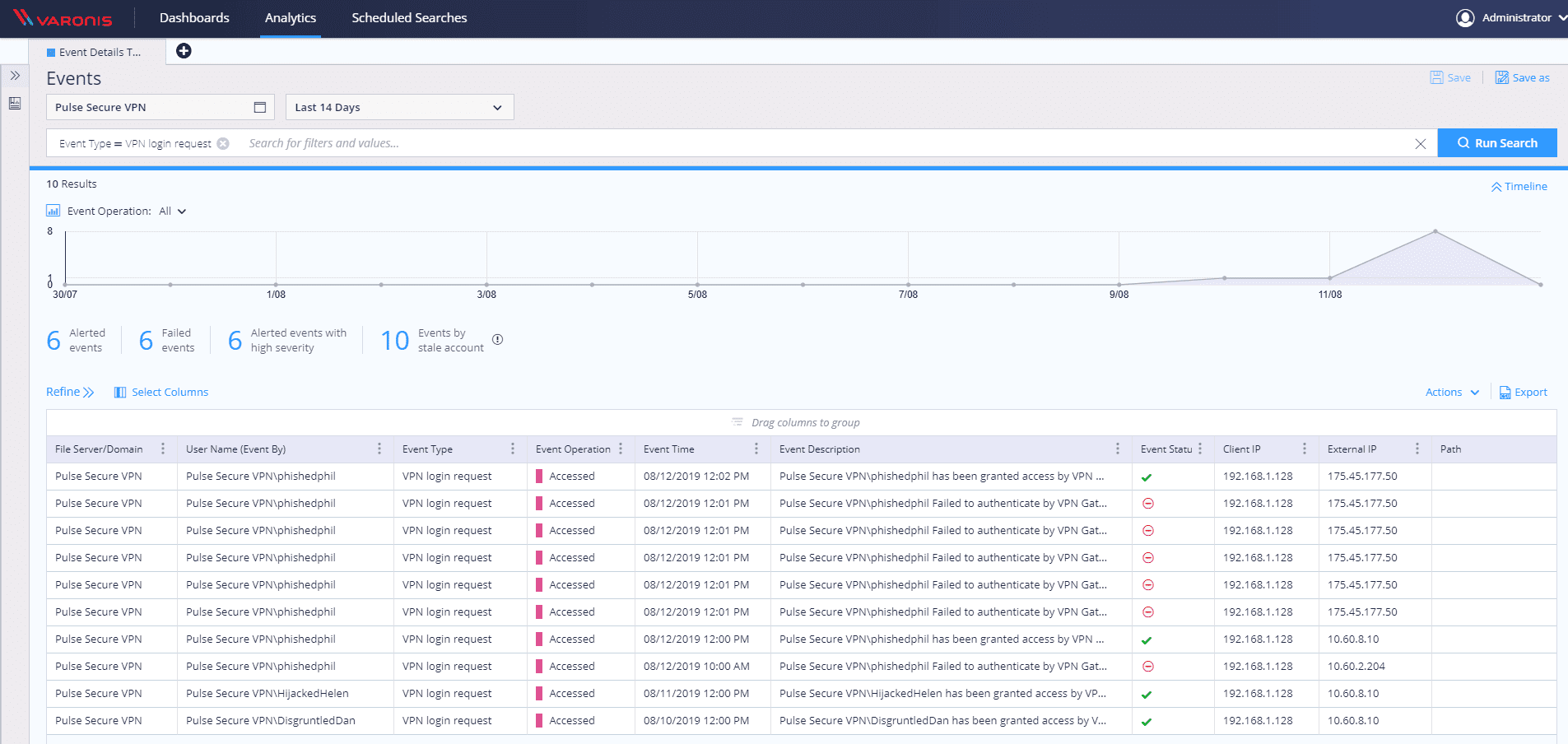This screenshot has width=1568, height=744.
Task: Click the saved searches sidebar icon
Action: tap(15, 104)
